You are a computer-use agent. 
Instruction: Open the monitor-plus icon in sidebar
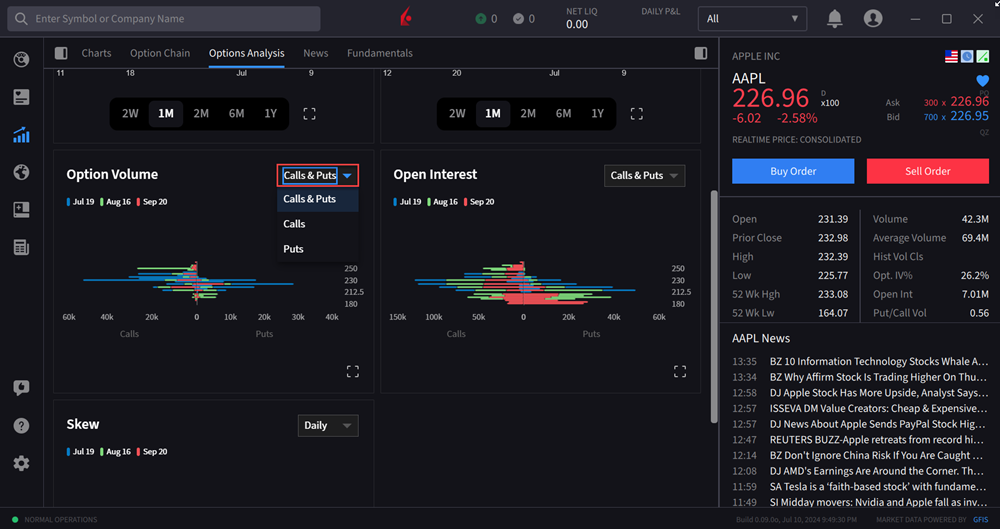[21, 210]
